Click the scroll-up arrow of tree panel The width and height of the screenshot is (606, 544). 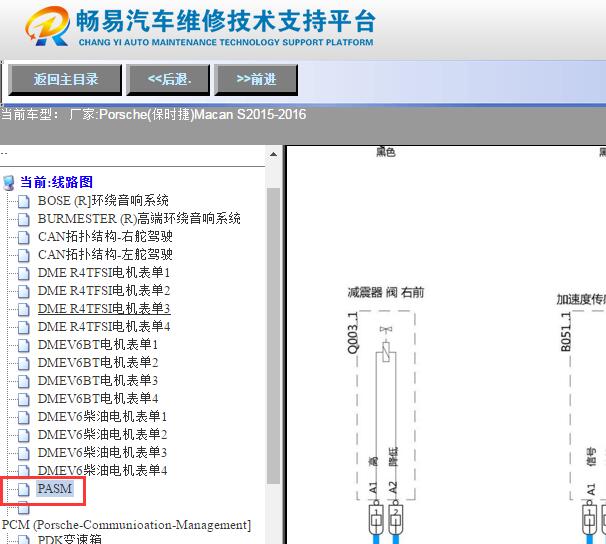[273, 154]
